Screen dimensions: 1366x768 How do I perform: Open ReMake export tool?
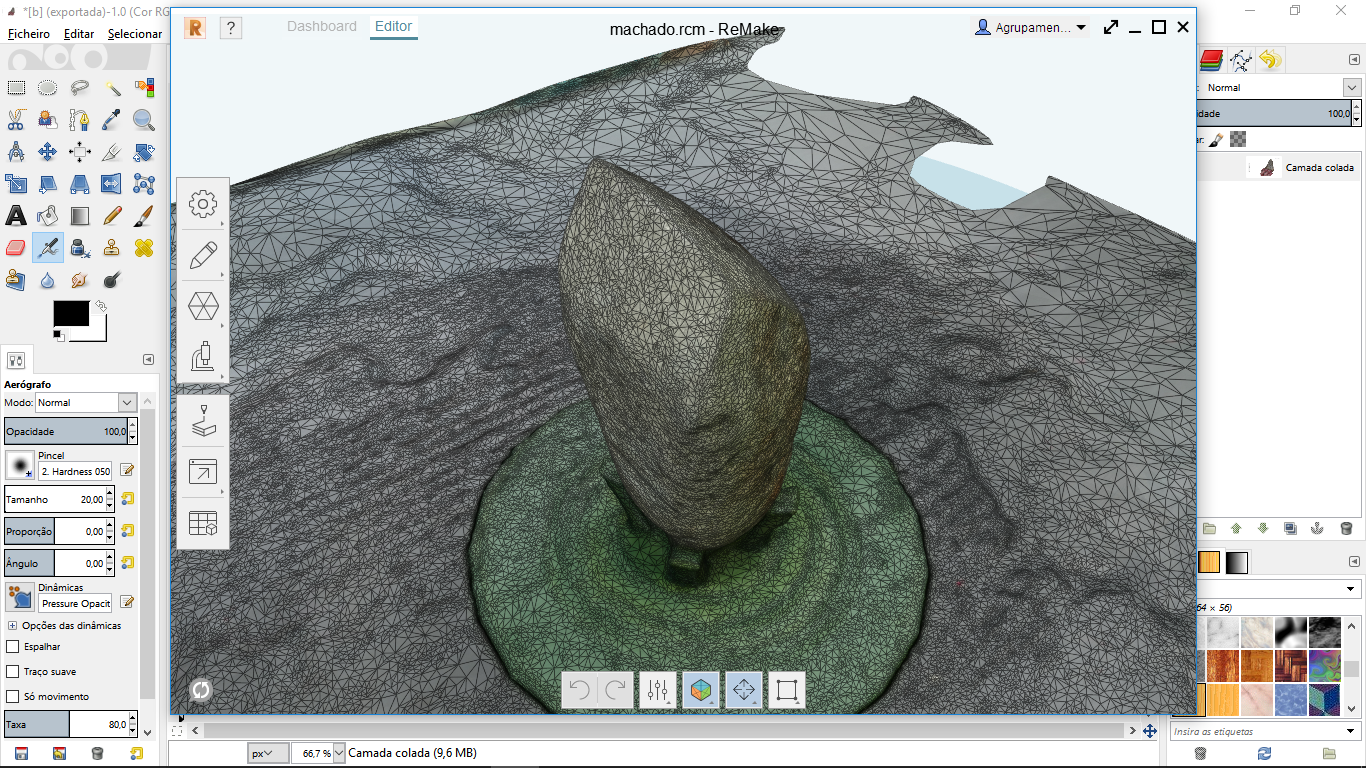click(x=203, y=472)
